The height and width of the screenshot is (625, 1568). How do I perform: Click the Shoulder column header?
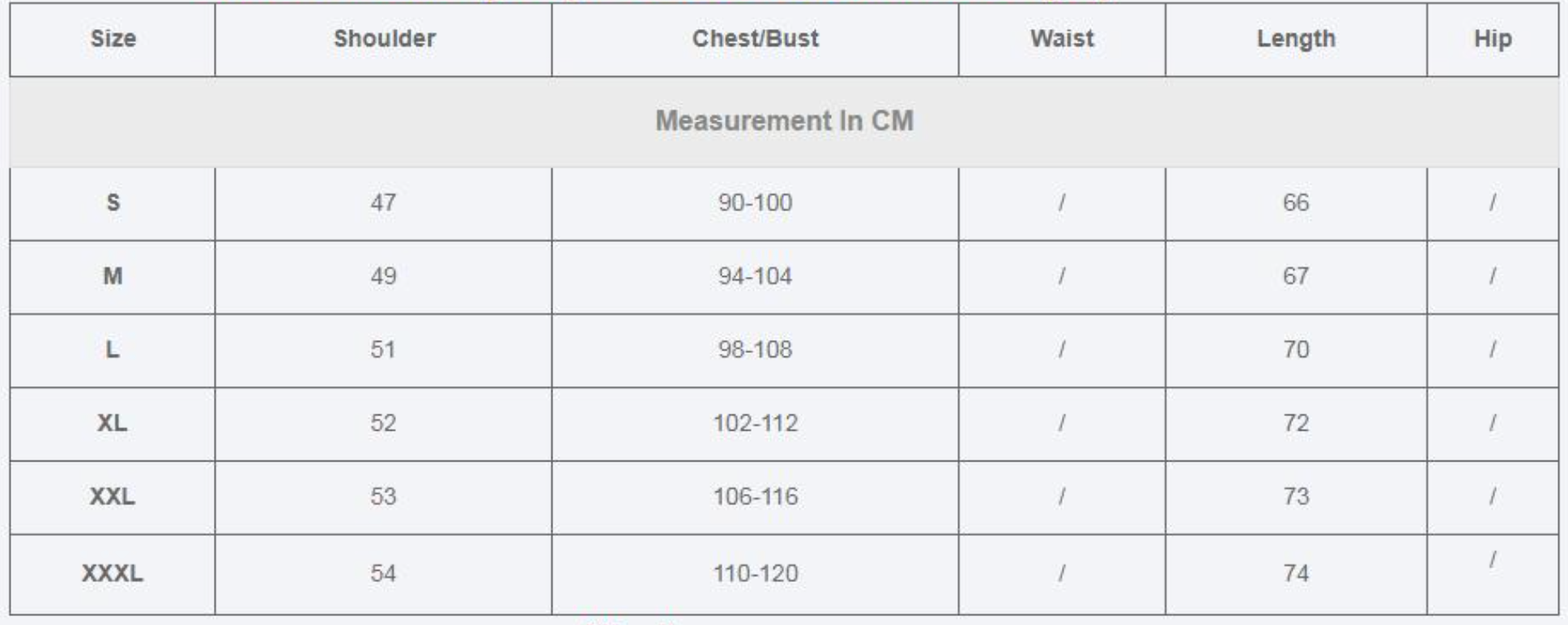[x=384, y=39]
